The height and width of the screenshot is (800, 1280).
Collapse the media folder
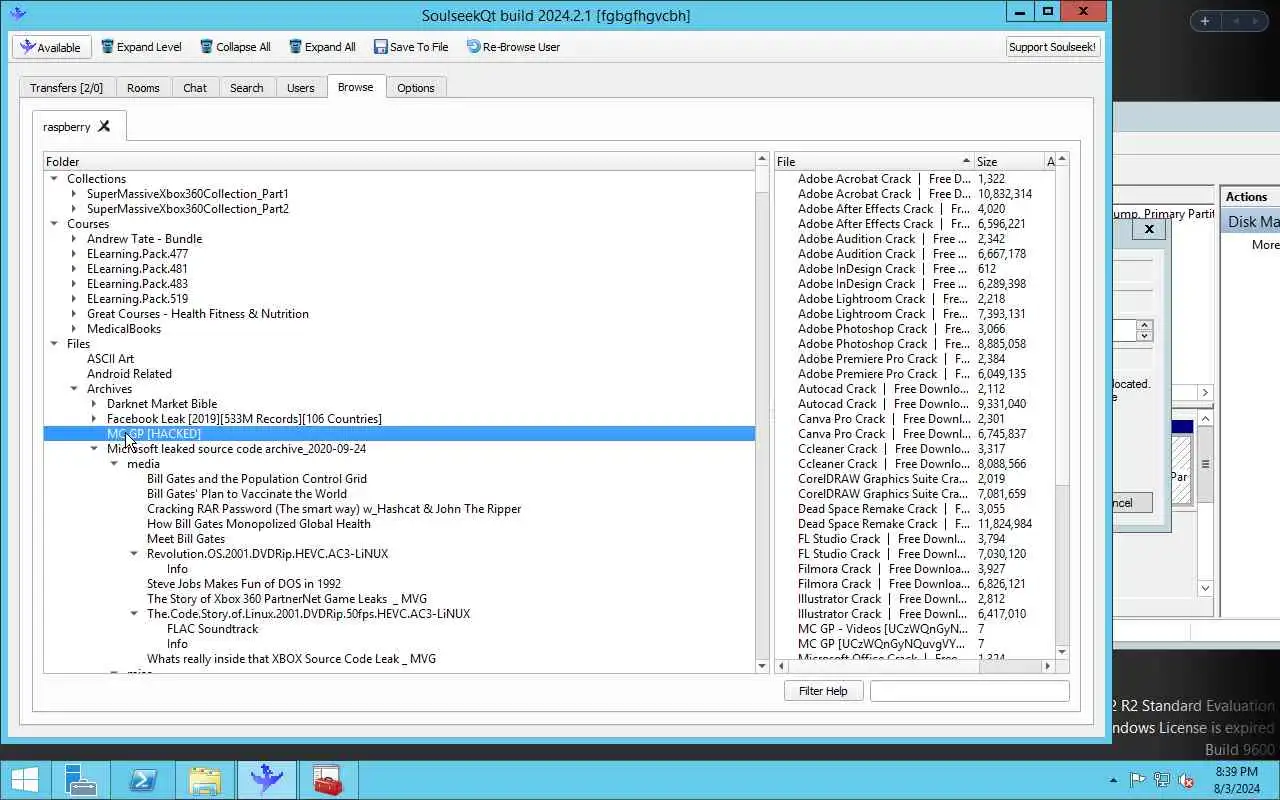pyautogui.click(x=114, y=464)
